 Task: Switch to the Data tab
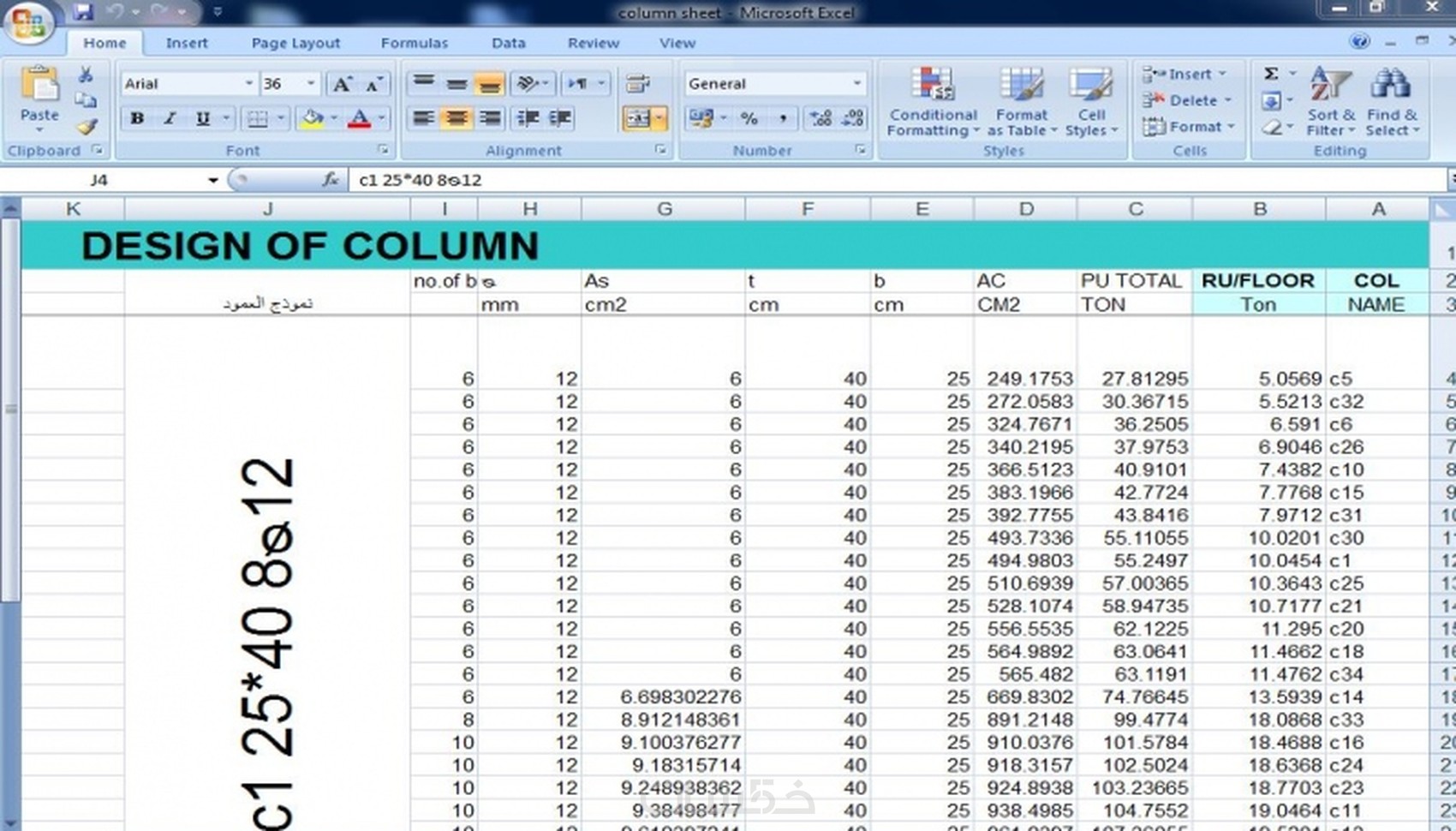[509, 43]
